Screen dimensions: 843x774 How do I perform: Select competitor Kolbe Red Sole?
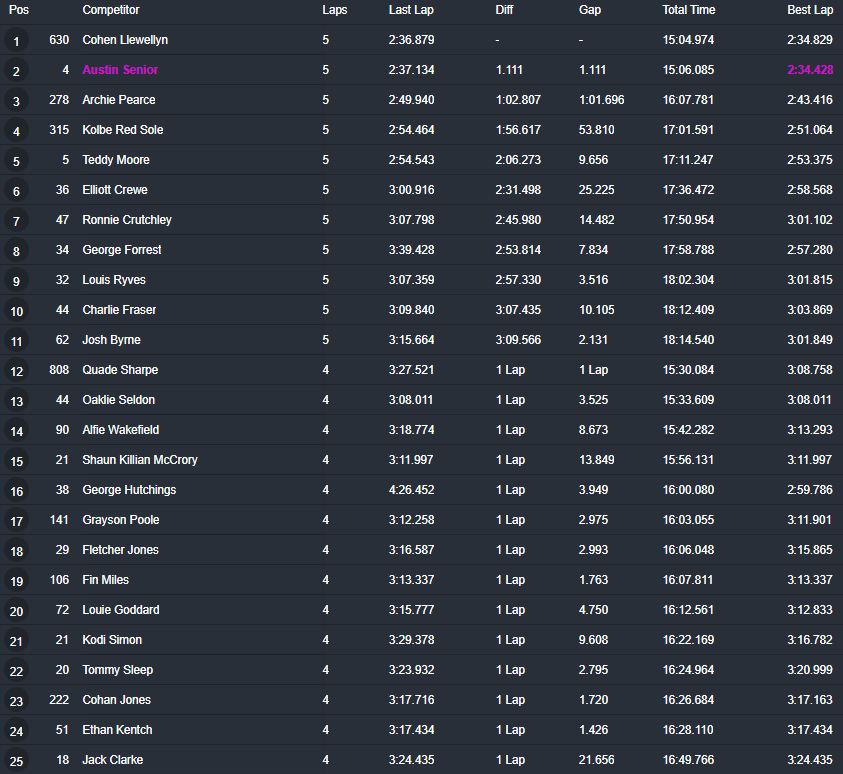pos(123,130)
